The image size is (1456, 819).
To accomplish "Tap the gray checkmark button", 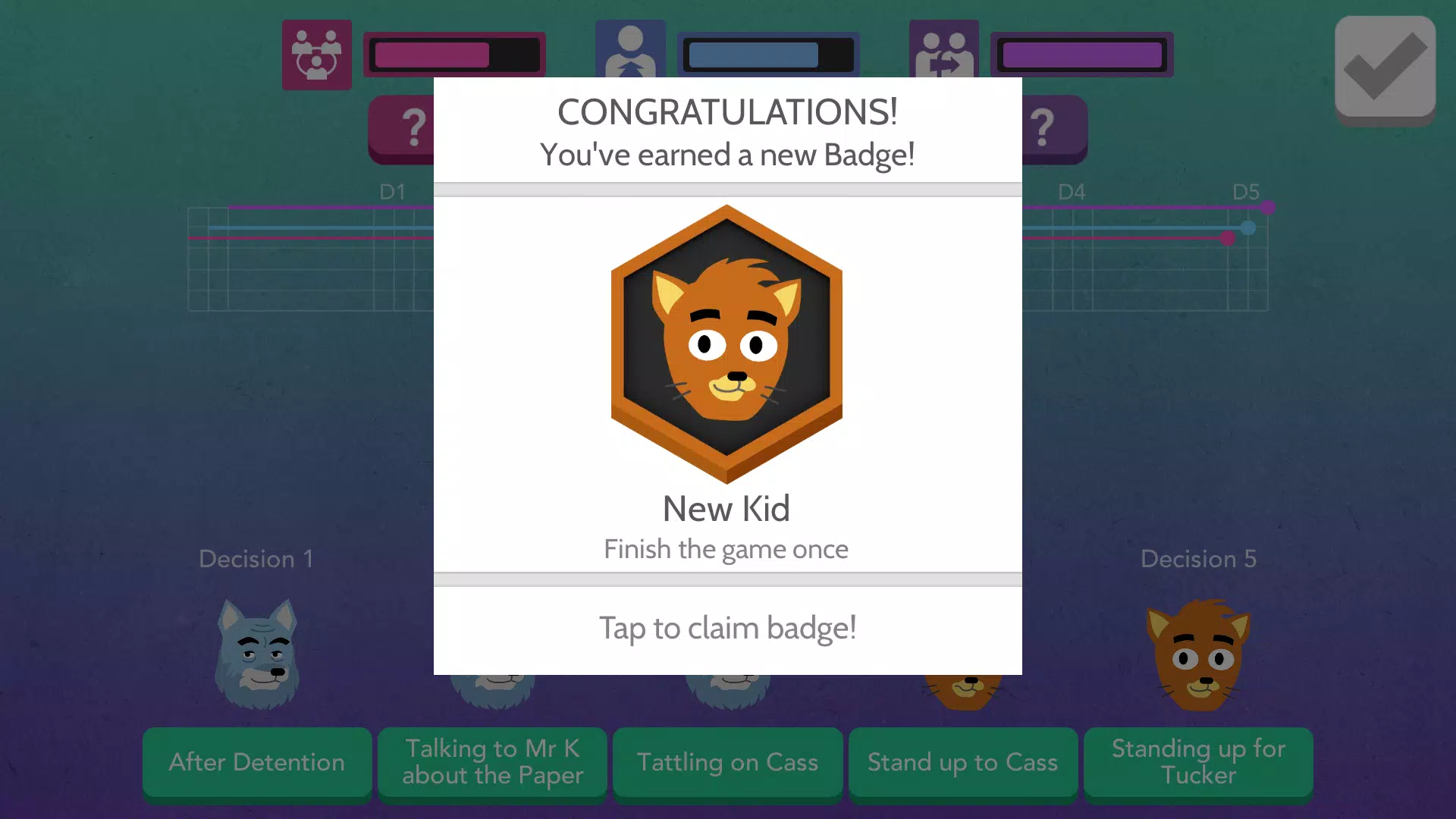I will [1385, 69].
